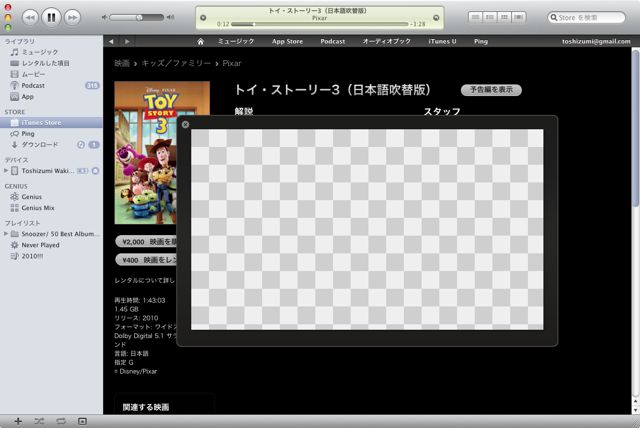This screenshot has height=428, width=640.
Task: Open the Ping tab in store bar
Action: (481, 41)
